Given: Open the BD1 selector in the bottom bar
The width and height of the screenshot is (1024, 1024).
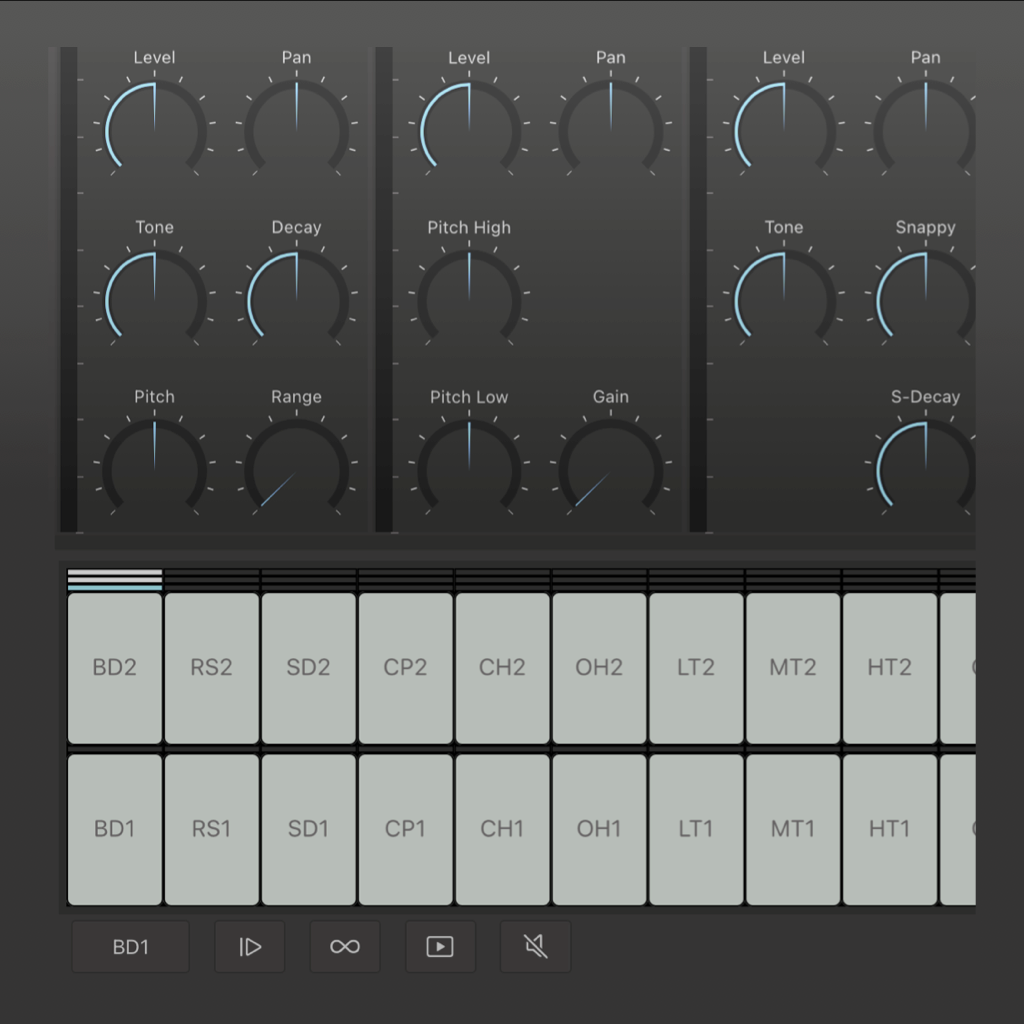Looking at the screenshot, I should [x=131, y=946].
